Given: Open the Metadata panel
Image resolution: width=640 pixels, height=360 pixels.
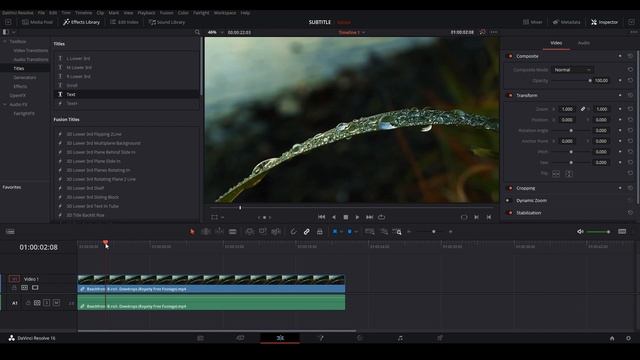Looking at the screenshot, I should [x=567, y=22].
